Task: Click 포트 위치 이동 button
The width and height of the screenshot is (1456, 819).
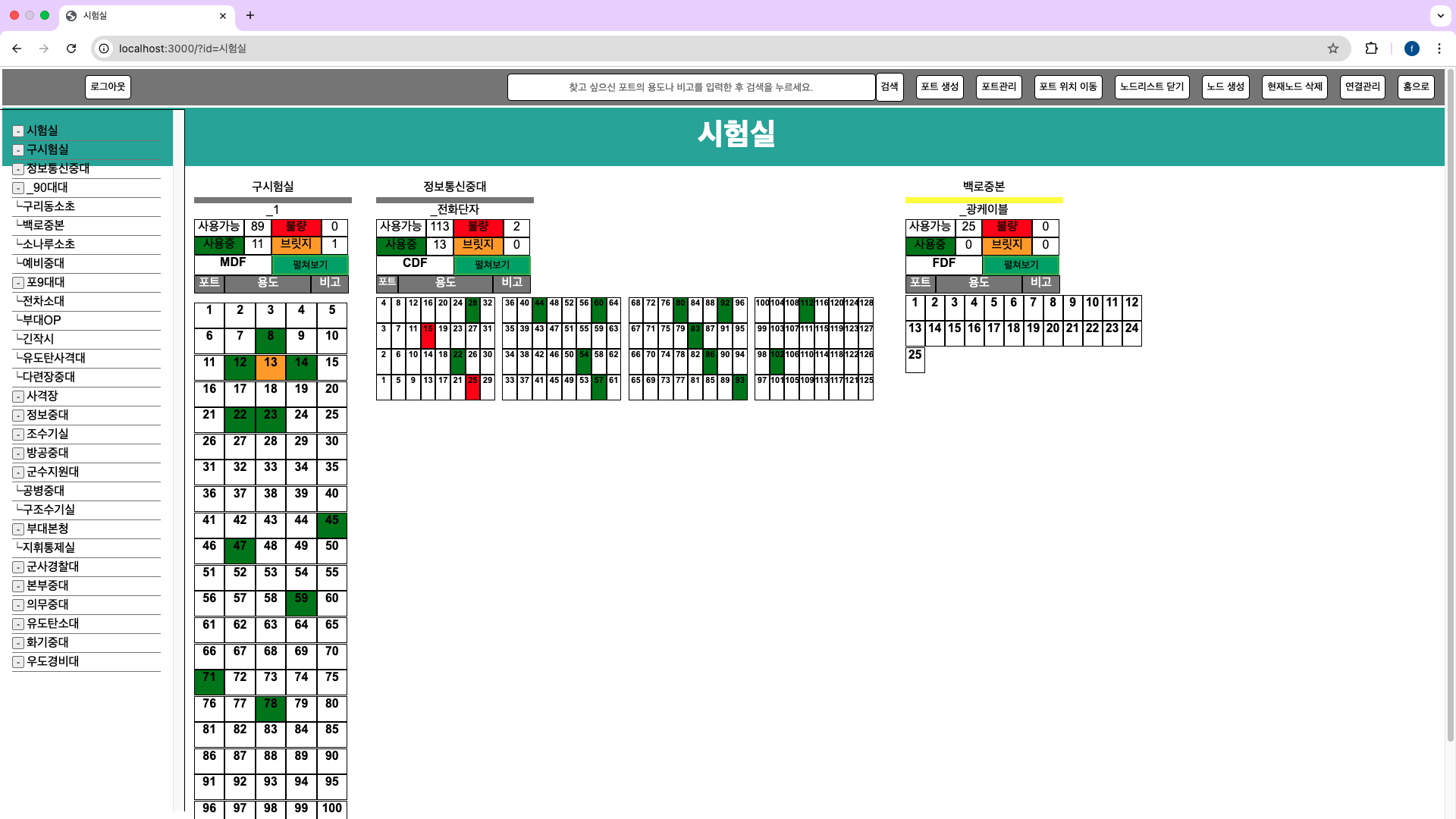Action: coord(1068,87)
